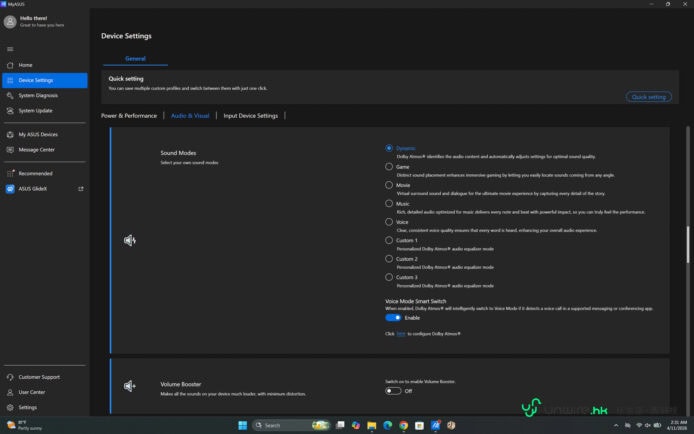The width and height of the screenshot is (694, 434).
Task: Select Music sound mode
Action: [389, 204]
